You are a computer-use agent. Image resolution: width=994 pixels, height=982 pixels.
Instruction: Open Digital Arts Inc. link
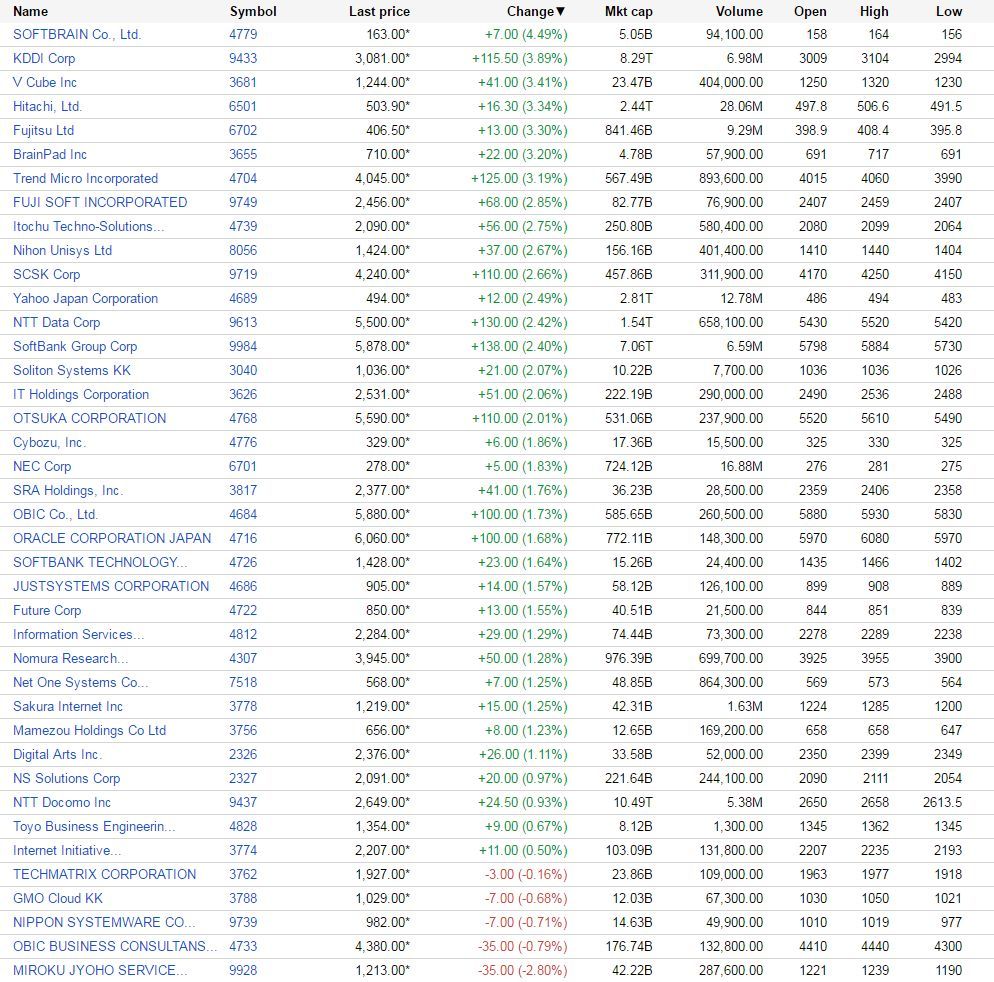pos(57,755)
